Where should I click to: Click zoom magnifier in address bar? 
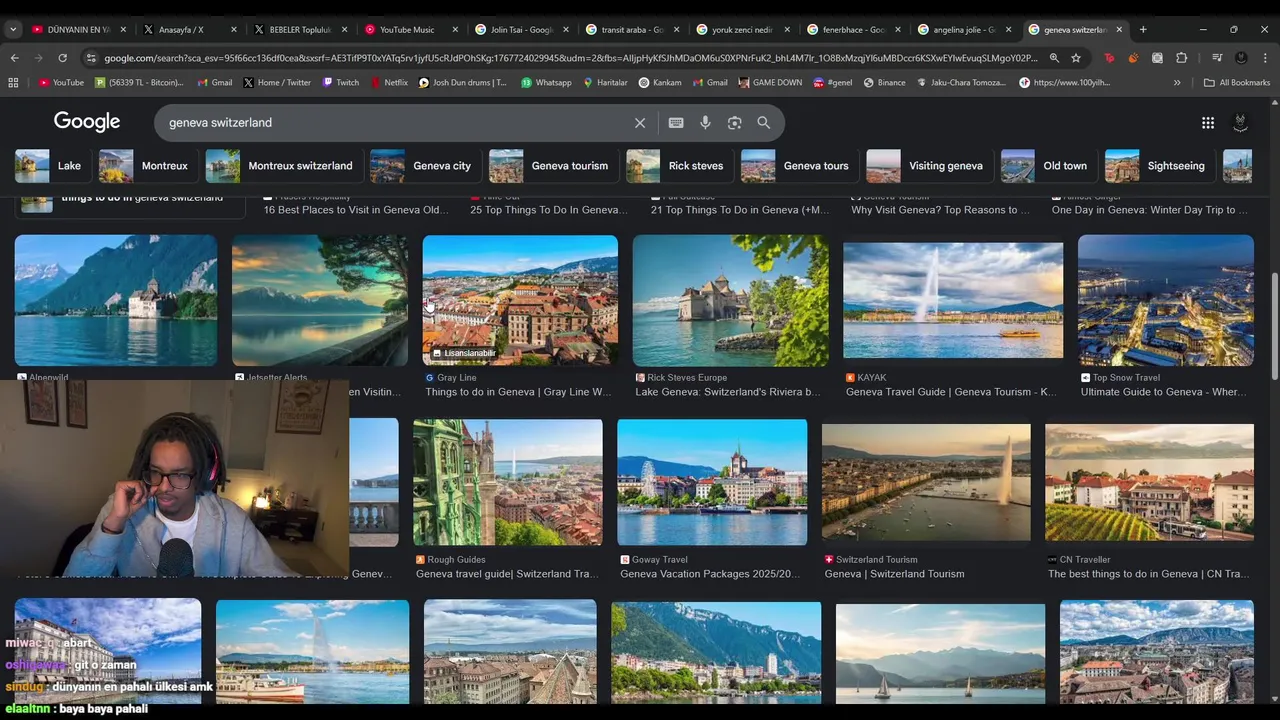click(1054, 58)
